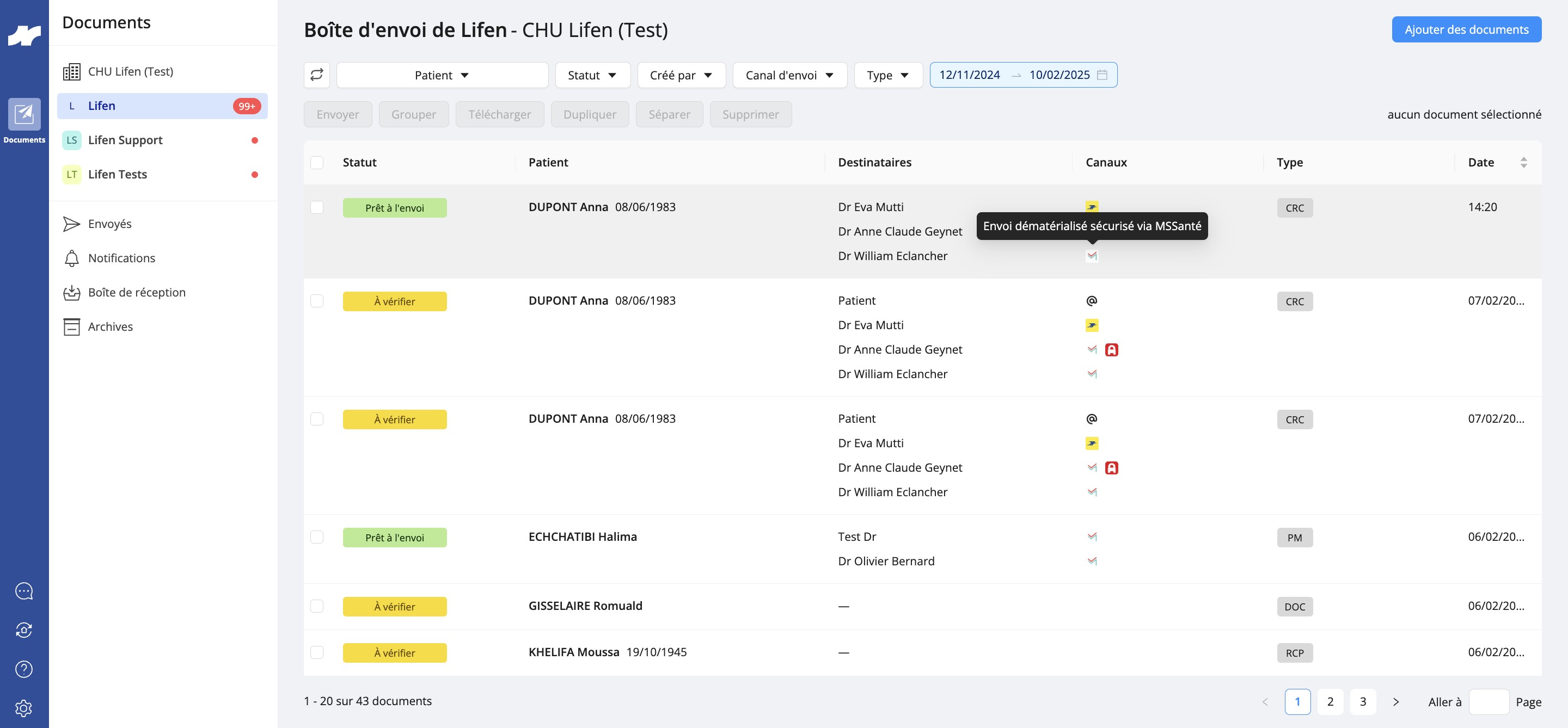Screen dimensions: 1568x728
Task: Check the third DUPONT Anna À vérifier row
Action: [x=316, y=419]
